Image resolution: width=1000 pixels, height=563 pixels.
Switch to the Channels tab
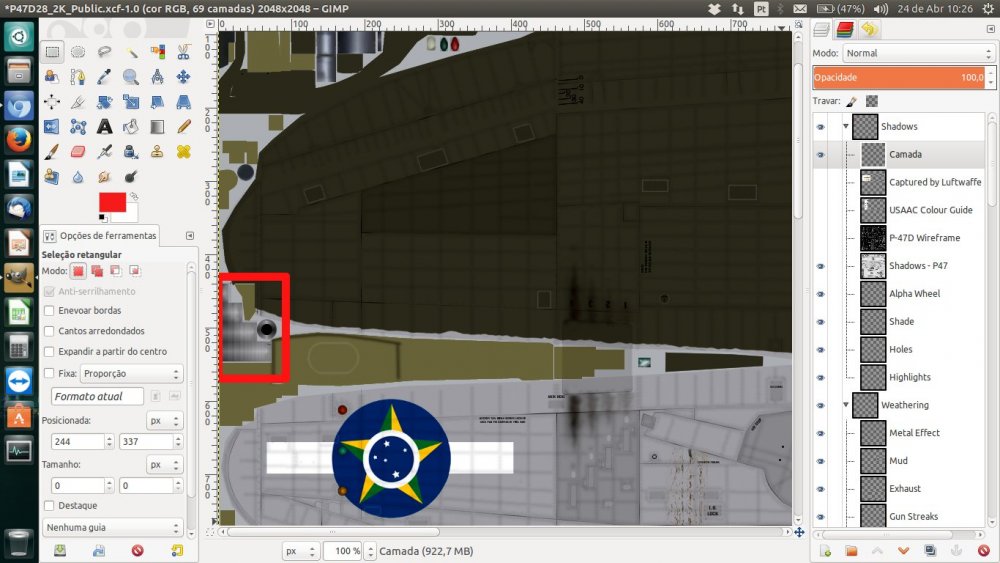coord(845,29)
